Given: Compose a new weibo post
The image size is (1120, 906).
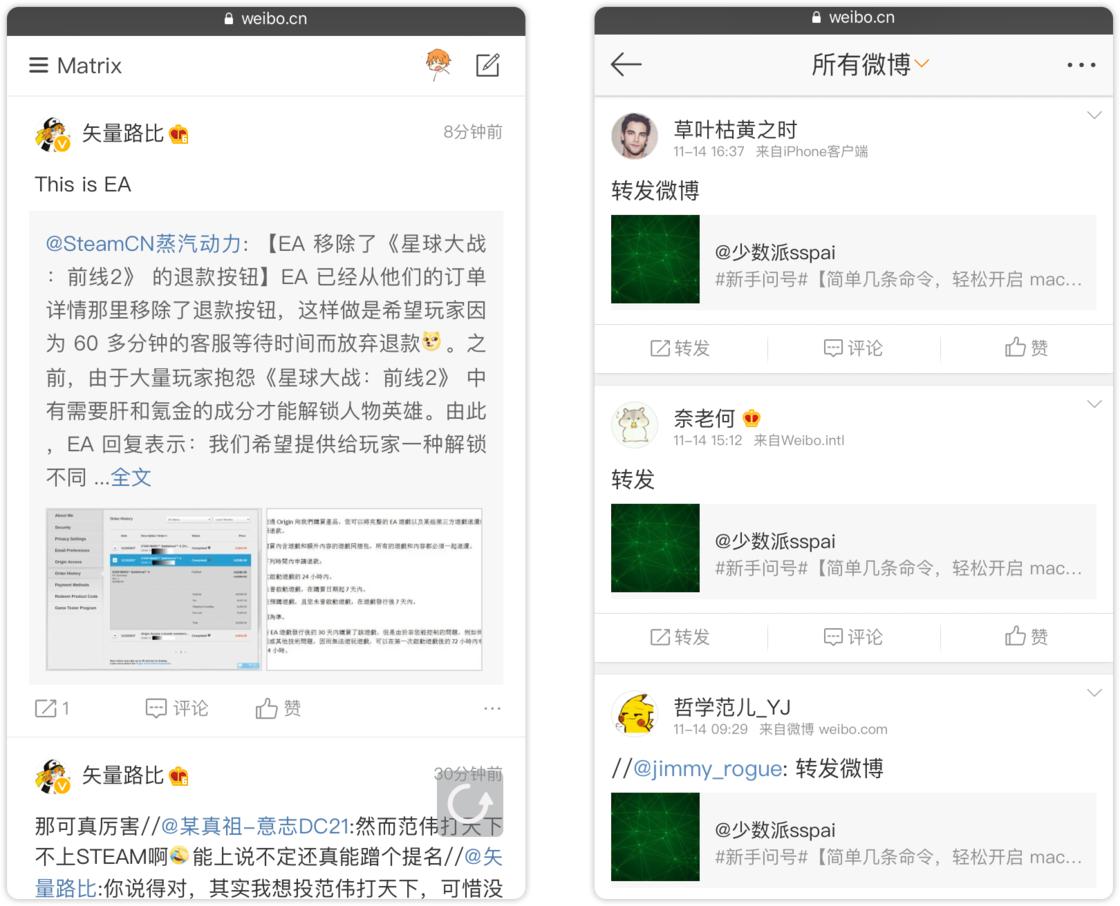Looking at the screenshot, I should coord(488,65).
